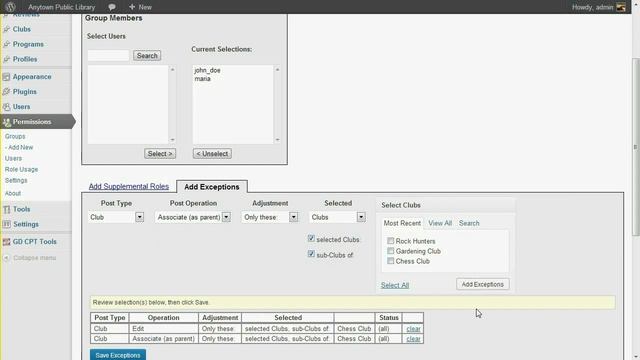Viewport: 640px width, 360px height.
Task: Select maria in Current Selections
Action: (x=202, y=79)
